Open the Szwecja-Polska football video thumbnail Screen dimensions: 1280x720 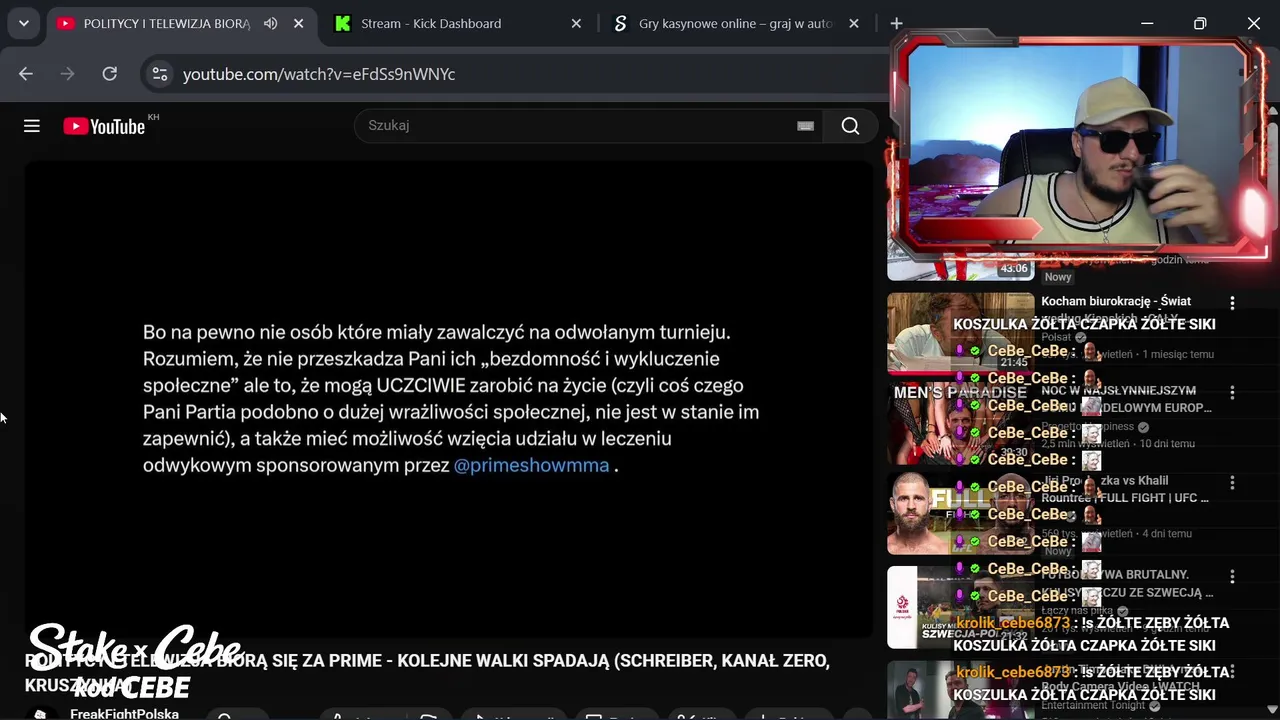(x=961, y=607)
